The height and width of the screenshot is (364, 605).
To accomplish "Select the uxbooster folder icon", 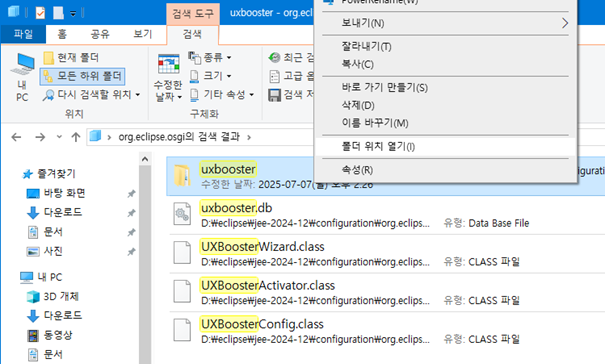I will point(182,176).
